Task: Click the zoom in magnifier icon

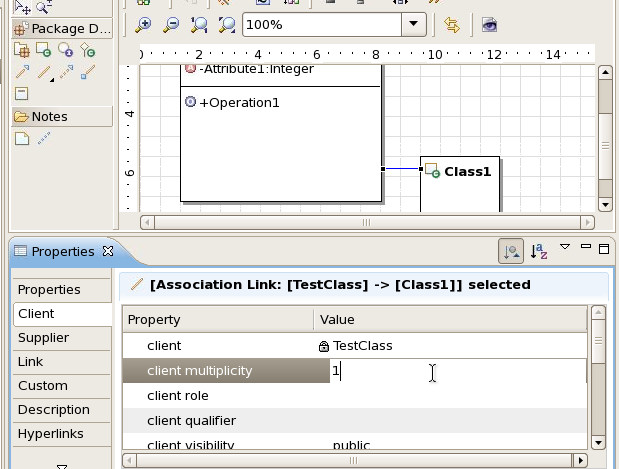Action: click(x=144, y=24)
